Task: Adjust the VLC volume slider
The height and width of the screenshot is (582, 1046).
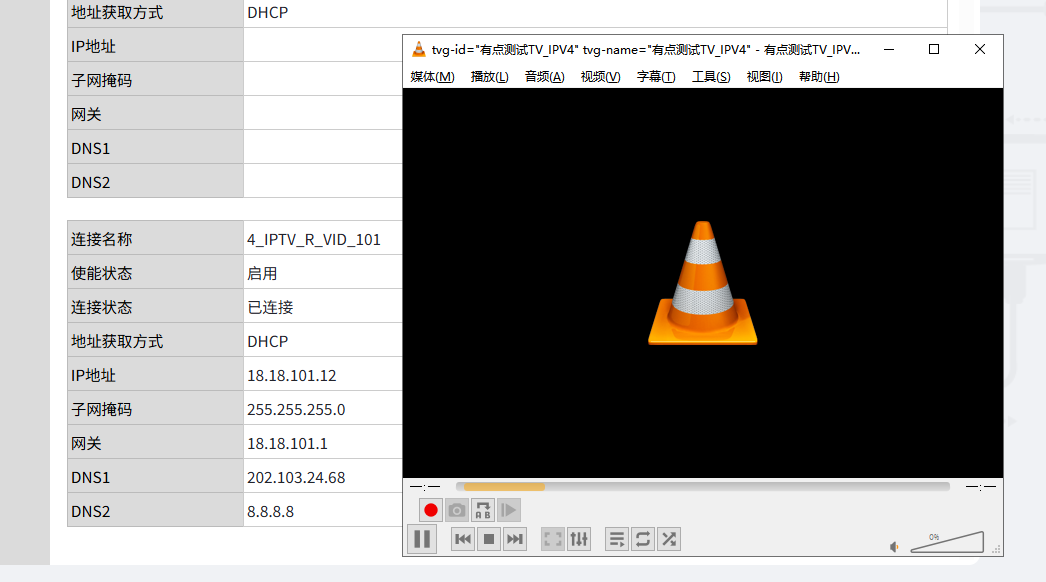Action: pyautogui.click(x=947, y=542)
